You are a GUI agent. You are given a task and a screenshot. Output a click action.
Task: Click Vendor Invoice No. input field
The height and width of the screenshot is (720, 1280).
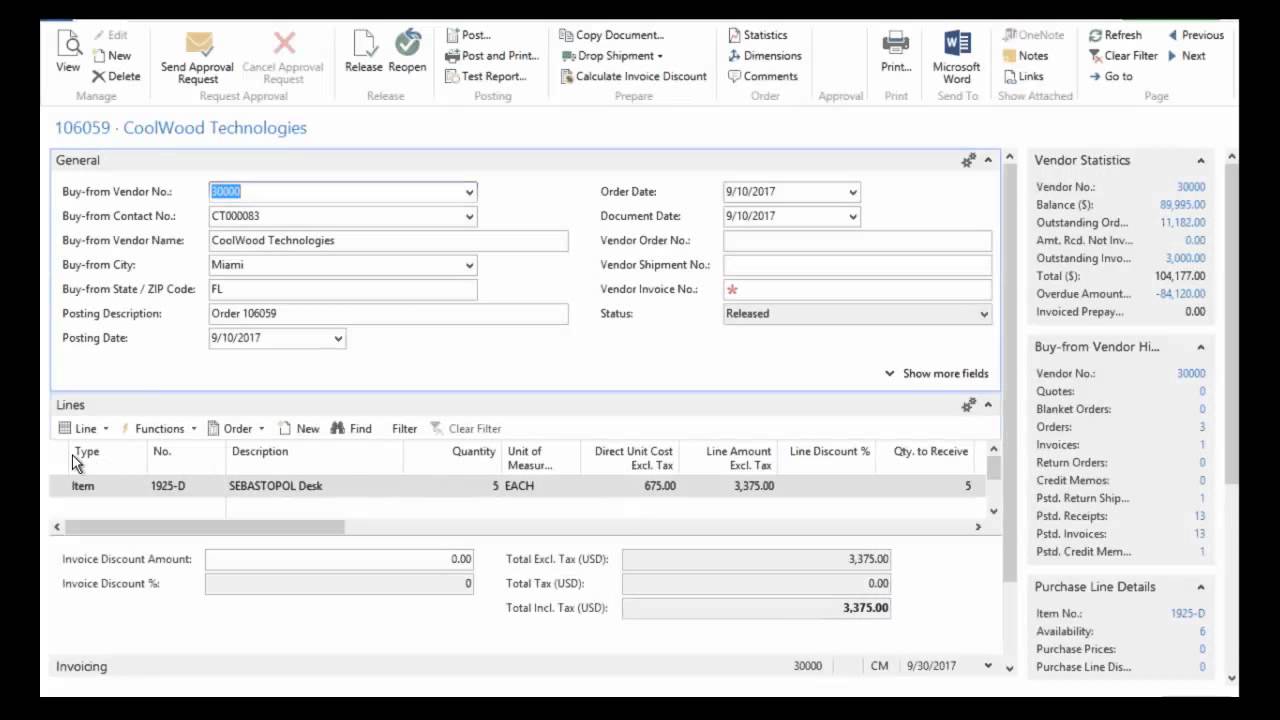click(857, 289)
